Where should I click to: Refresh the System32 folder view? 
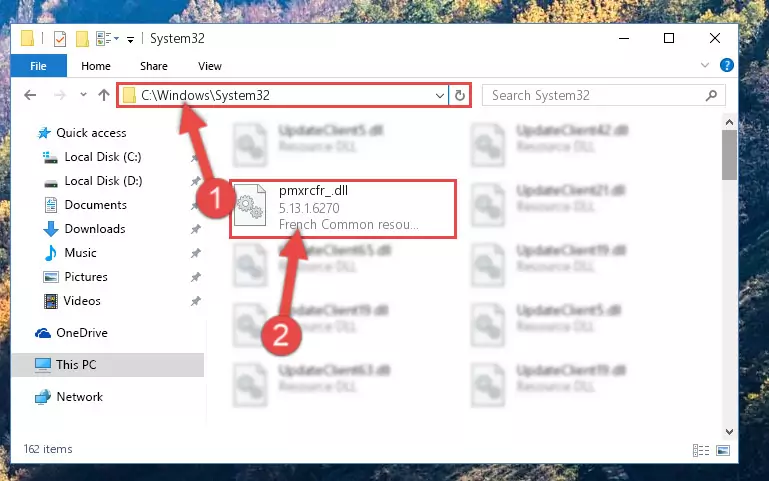point(460,95)
